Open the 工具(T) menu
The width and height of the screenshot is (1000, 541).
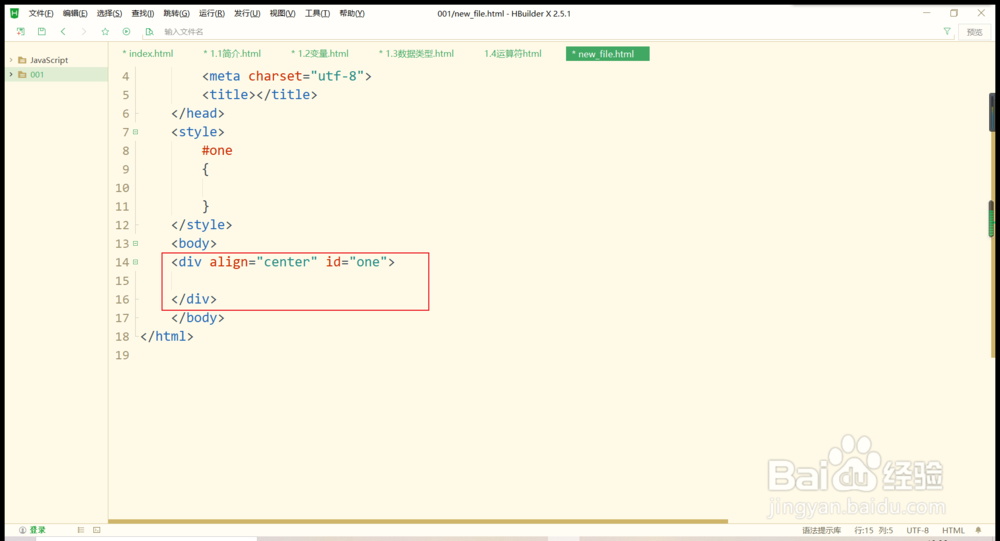(x=317, y=13)
